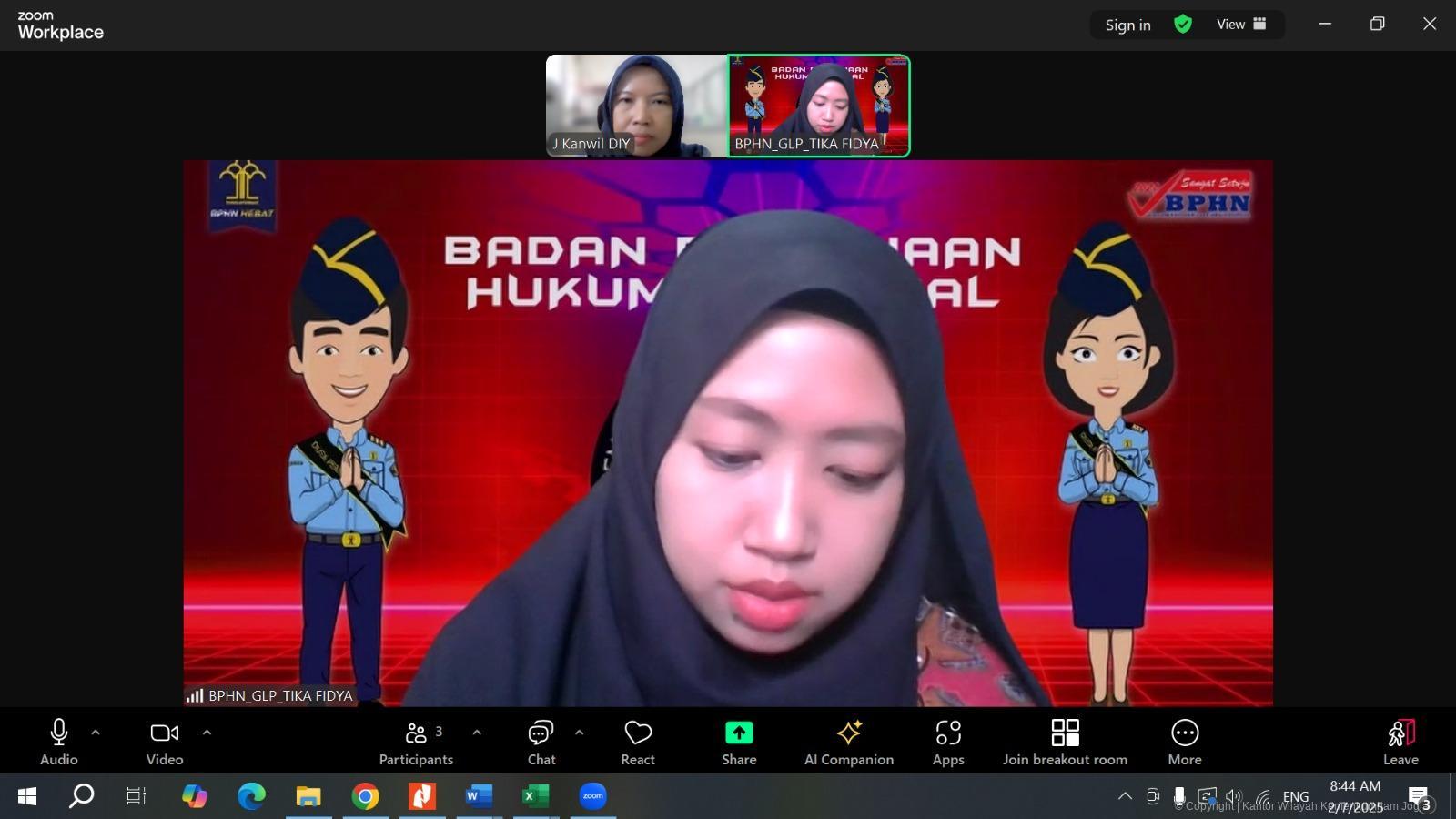This screenshot has width=1456, height=819.
Task: Click Join breakout room icon
Action: [x=1065, y=733]
